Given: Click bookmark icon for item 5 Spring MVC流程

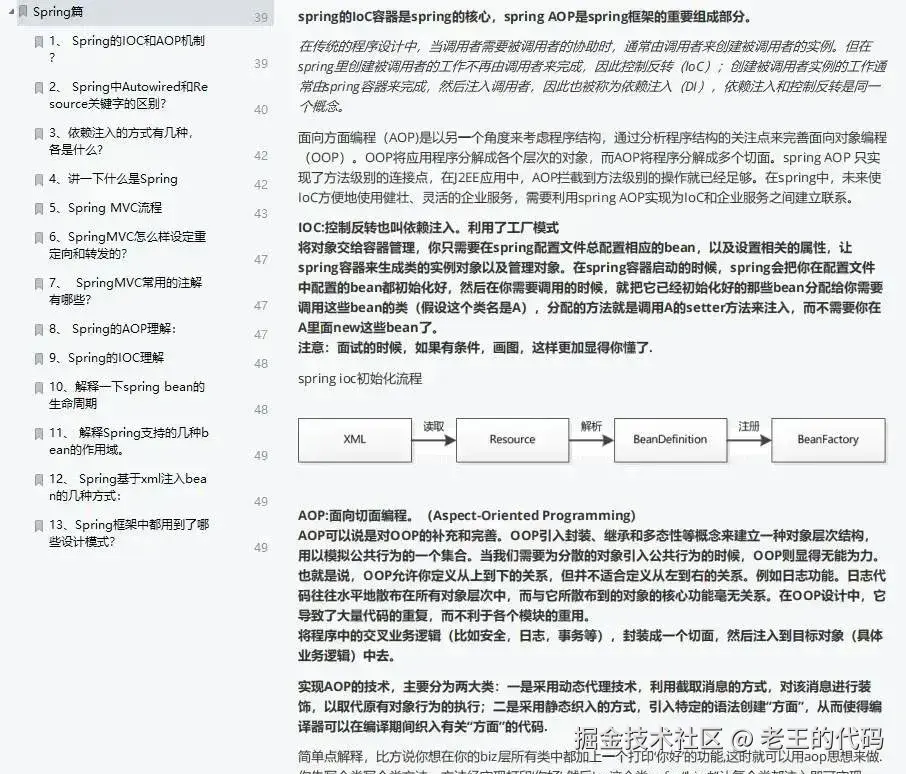Looking at the screenshot, I should pos(39,209).
